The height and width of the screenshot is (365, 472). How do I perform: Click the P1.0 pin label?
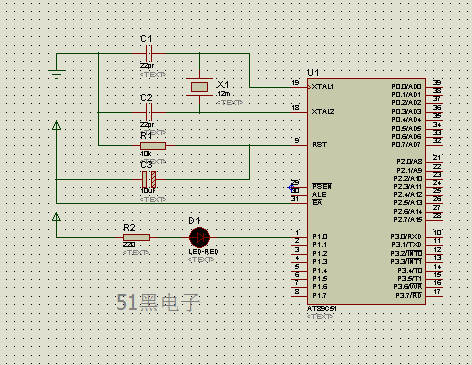tap(320, 237)
